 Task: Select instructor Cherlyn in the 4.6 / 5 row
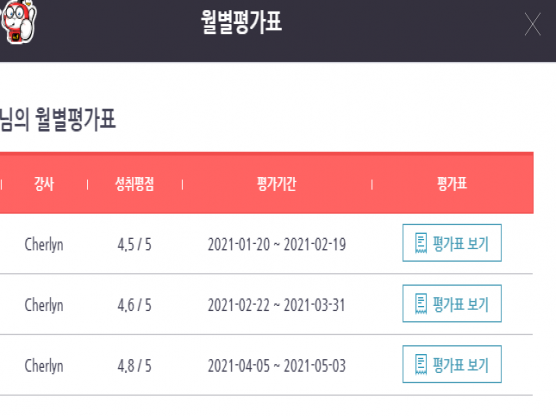click(x=44, y=305)
